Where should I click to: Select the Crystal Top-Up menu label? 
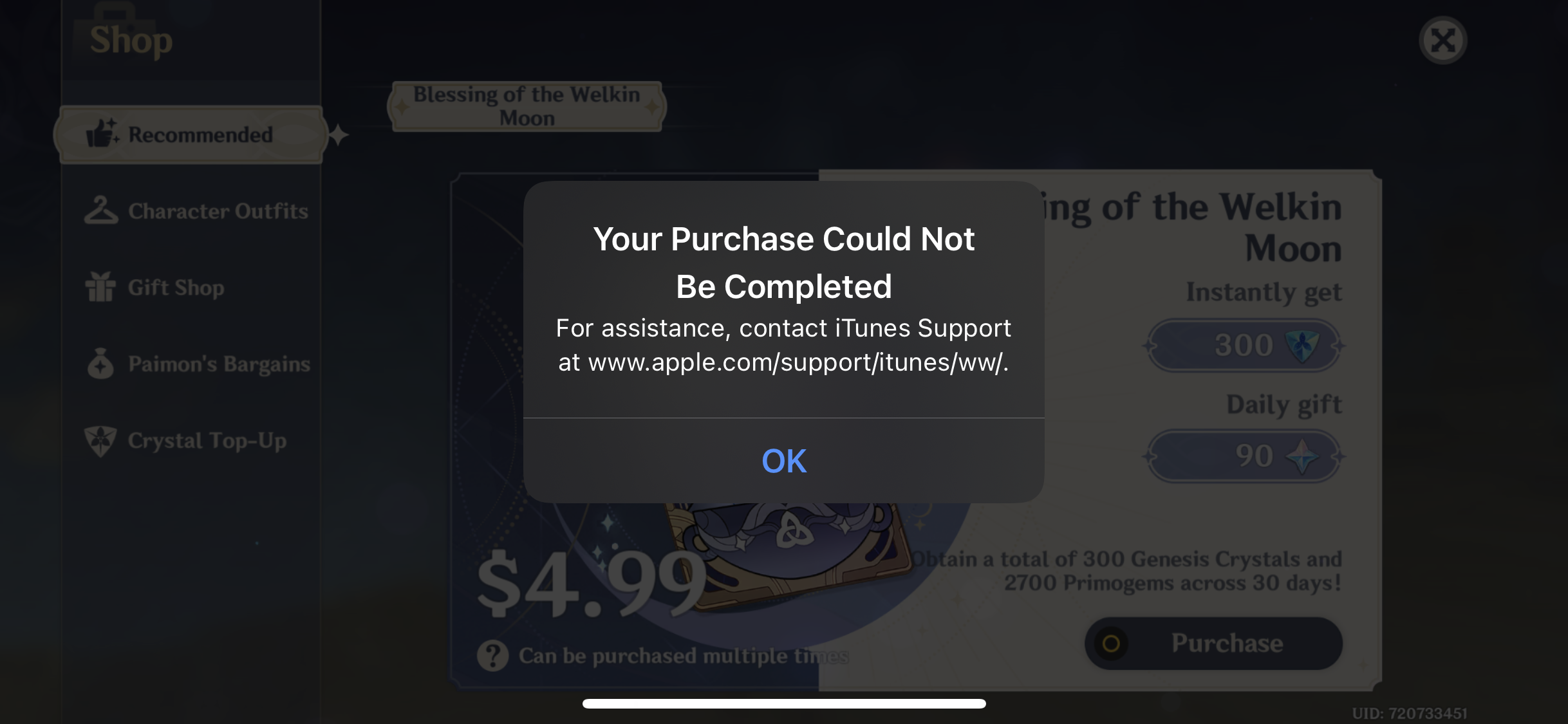point(207,441)
